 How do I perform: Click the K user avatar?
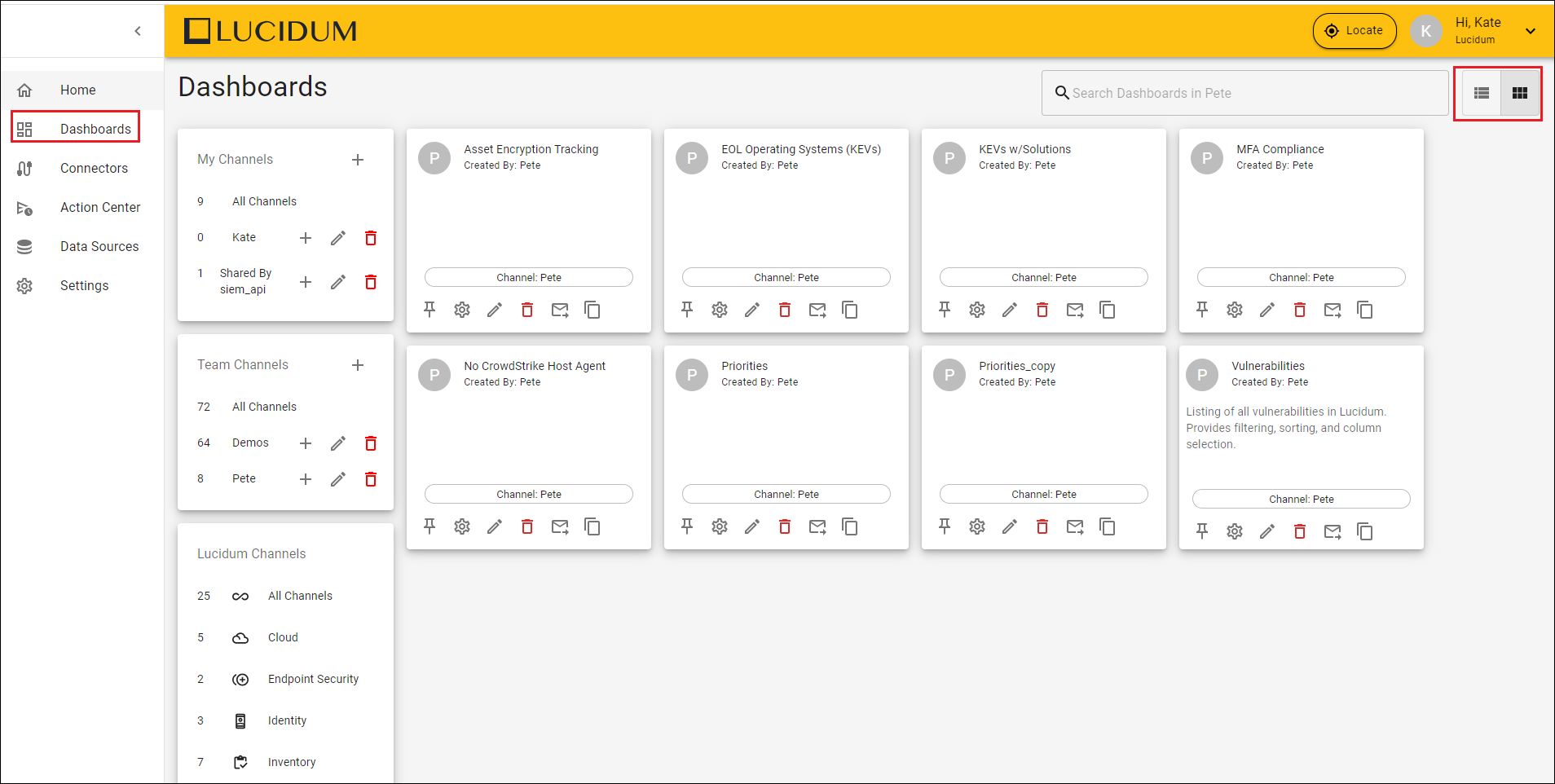(x=1425, y=31)
